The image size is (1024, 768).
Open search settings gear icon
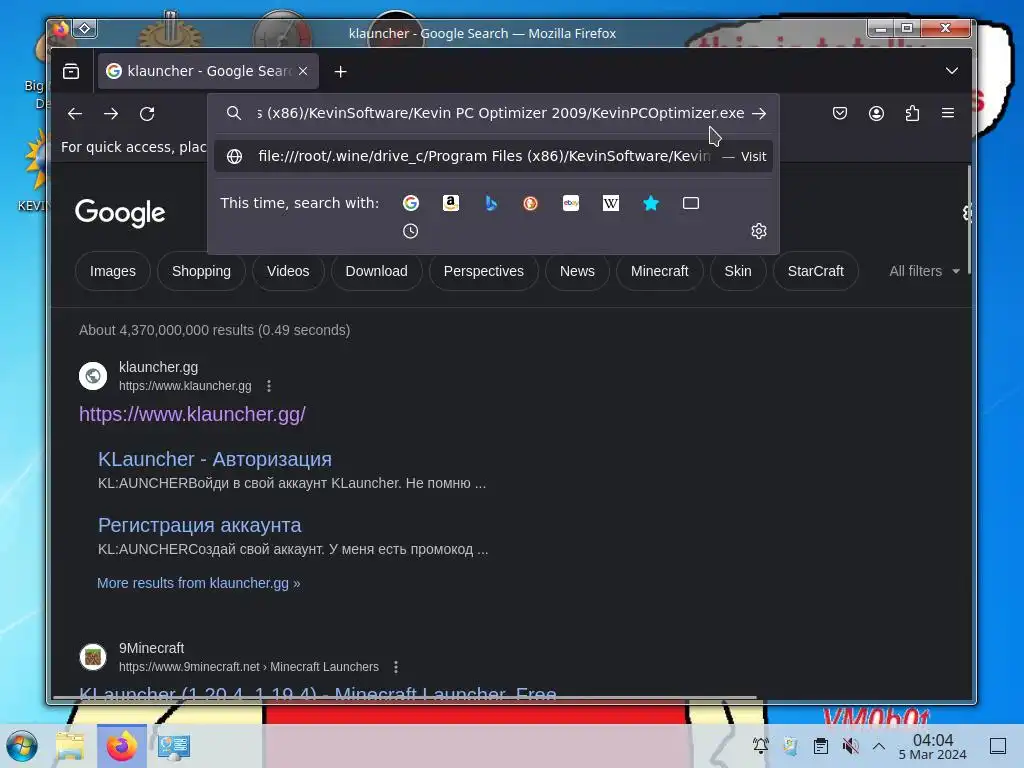coord(758,231)
